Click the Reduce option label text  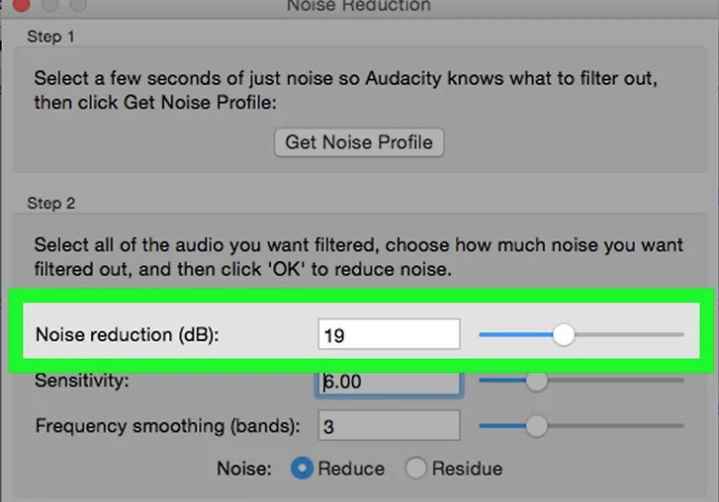point(351,469)
